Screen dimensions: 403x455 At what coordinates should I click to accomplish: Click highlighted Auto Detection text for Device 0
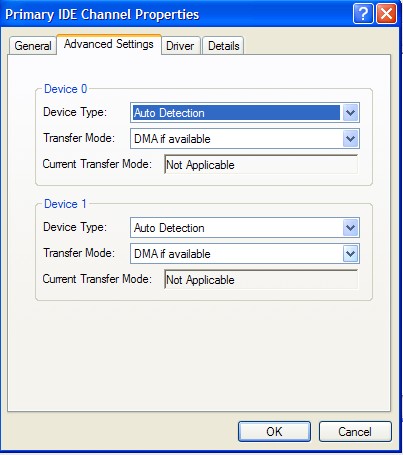(169, 113)
